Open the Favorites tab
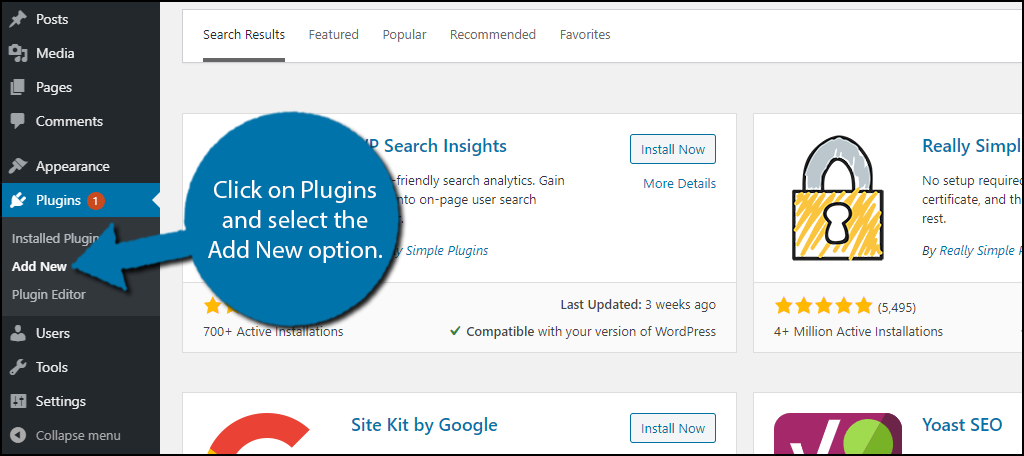Viewport: 1024px width, 456px height. [585, 35]
